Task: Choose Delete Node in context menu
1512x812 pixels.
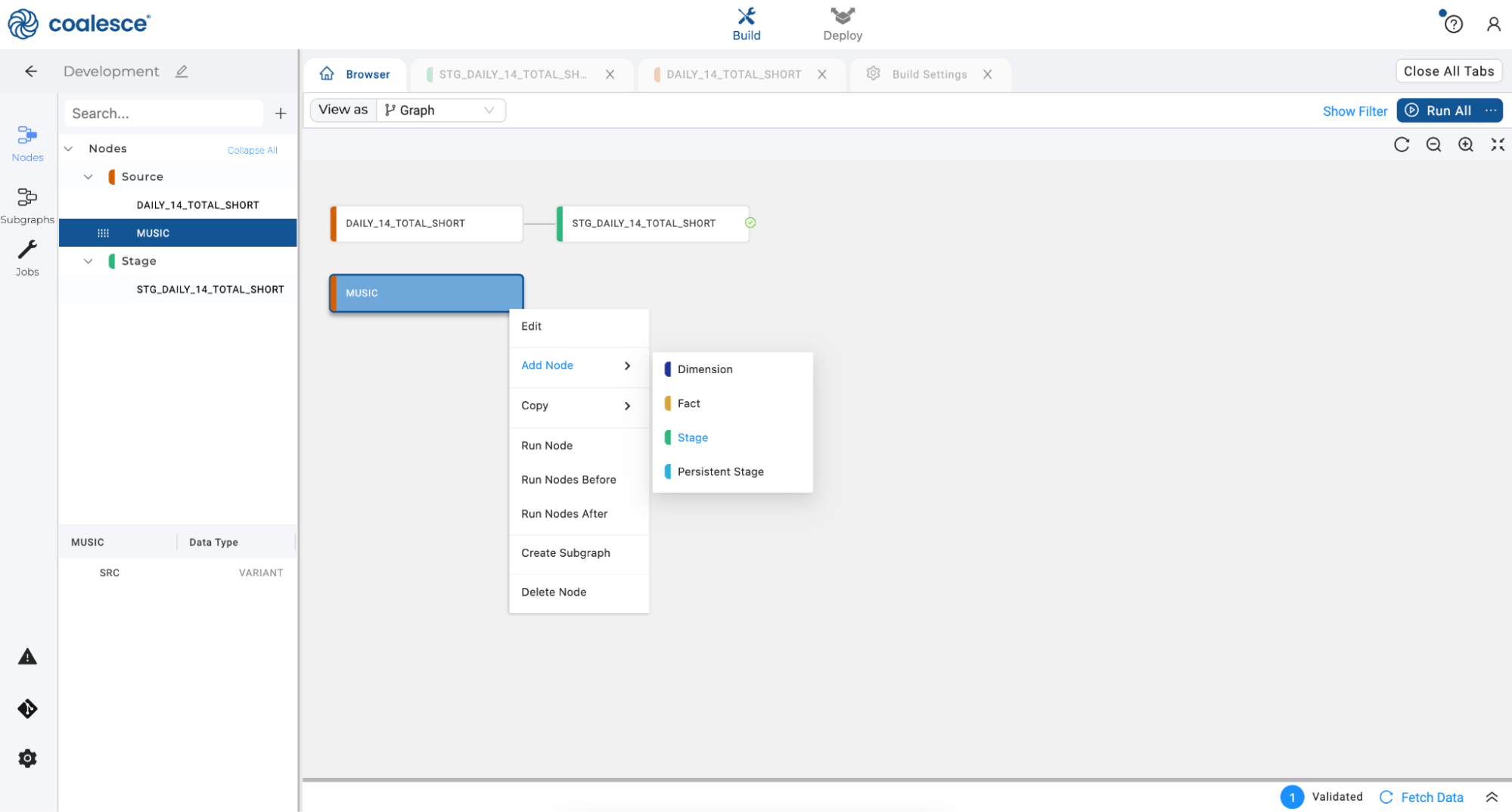Action: 554,592
